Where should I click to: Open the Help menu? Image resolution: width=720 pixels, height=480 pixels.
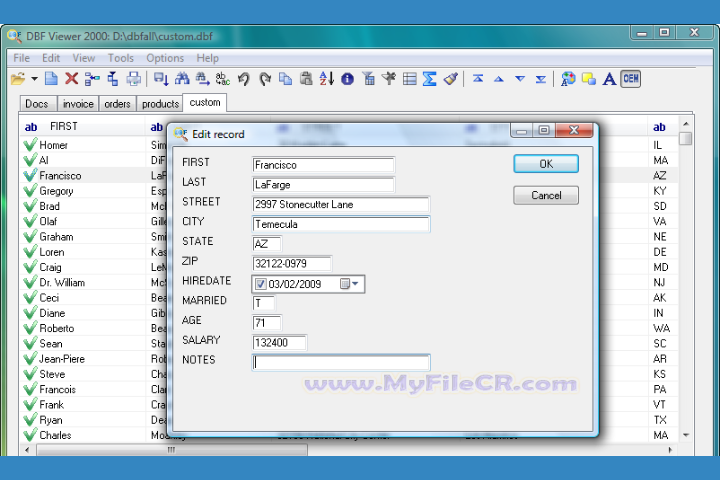[208, 58]
